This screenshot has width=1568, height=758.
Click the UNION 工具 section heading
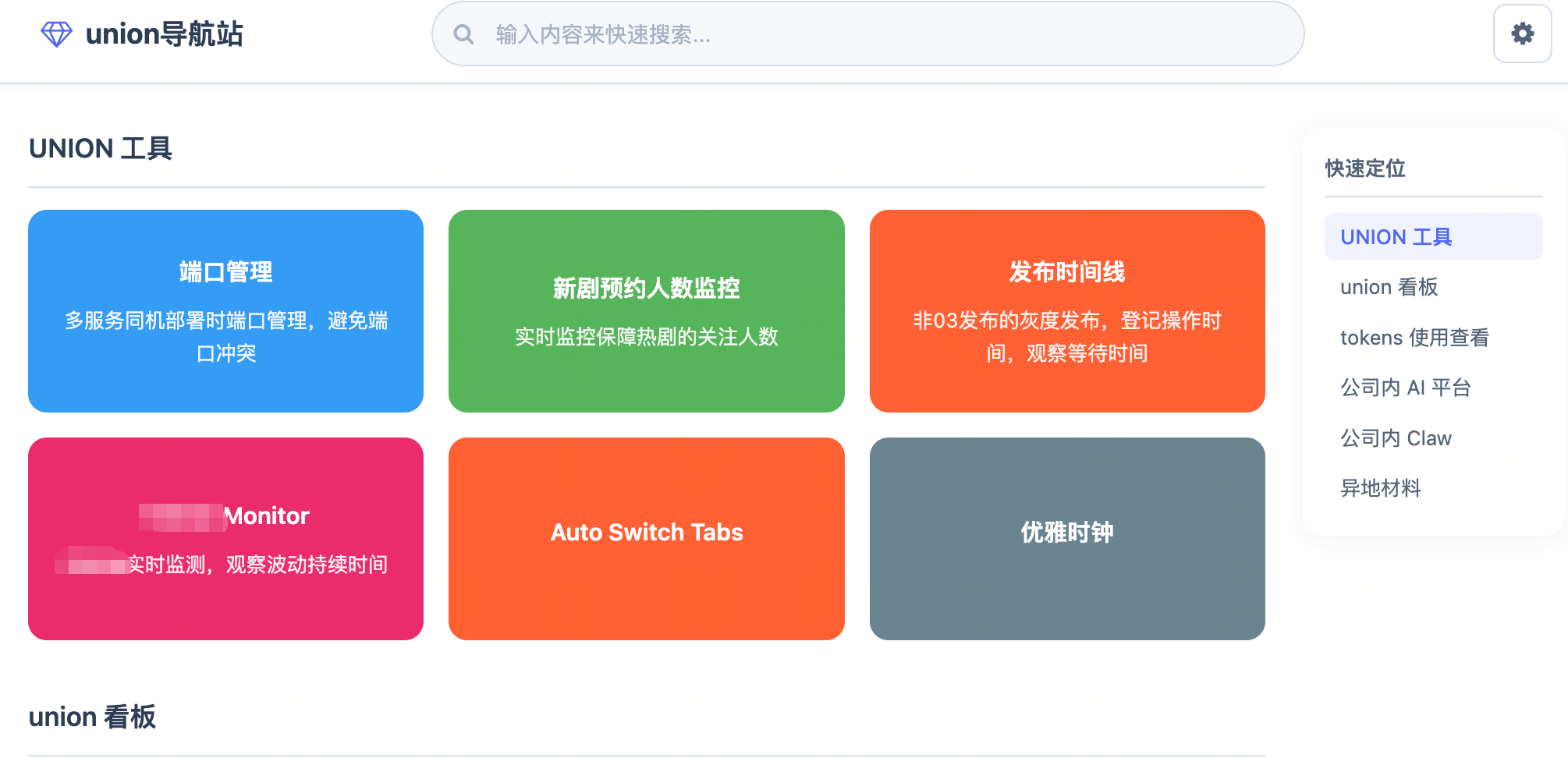point(100,148)
